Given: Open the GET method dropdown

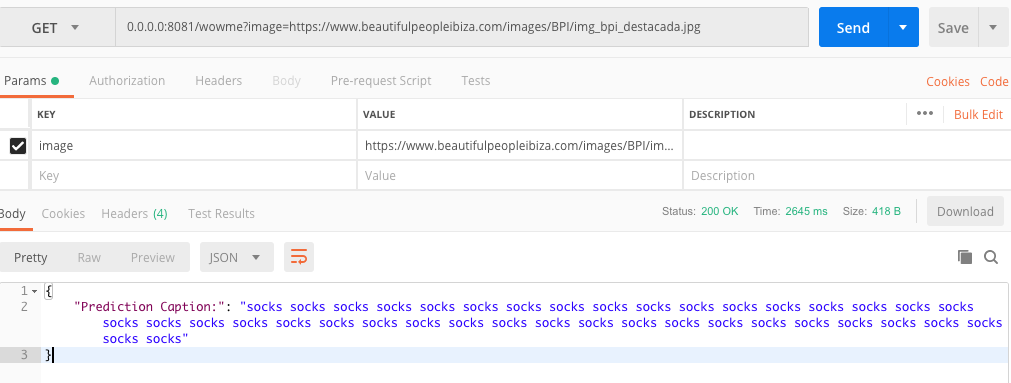Looking at the screenshot, I should click(x=57, y=28).
